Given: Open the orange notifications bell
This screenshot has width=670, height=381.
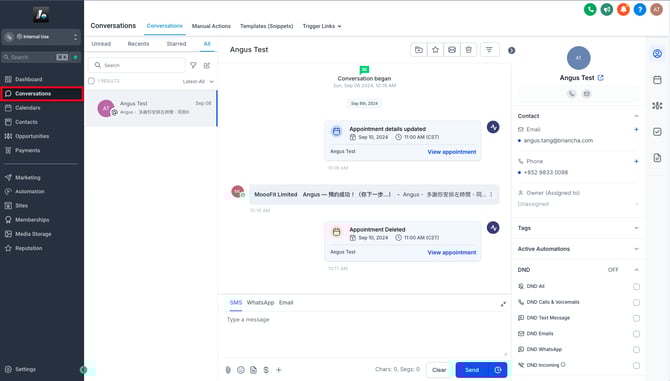Looking at the screenshot, I should tap(623, 9).
